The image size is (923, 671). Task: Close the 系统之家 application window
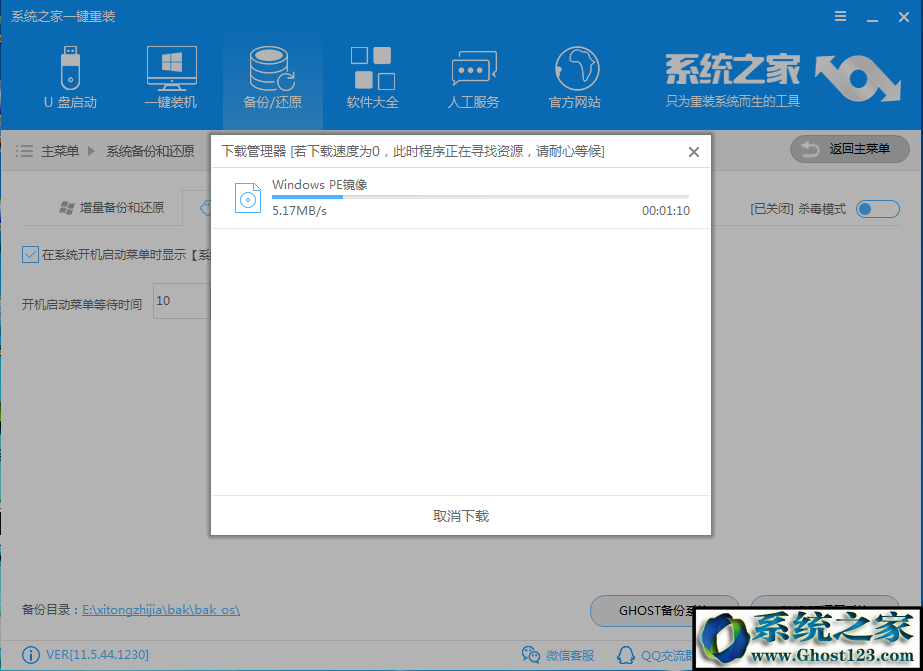coord(904,17)
